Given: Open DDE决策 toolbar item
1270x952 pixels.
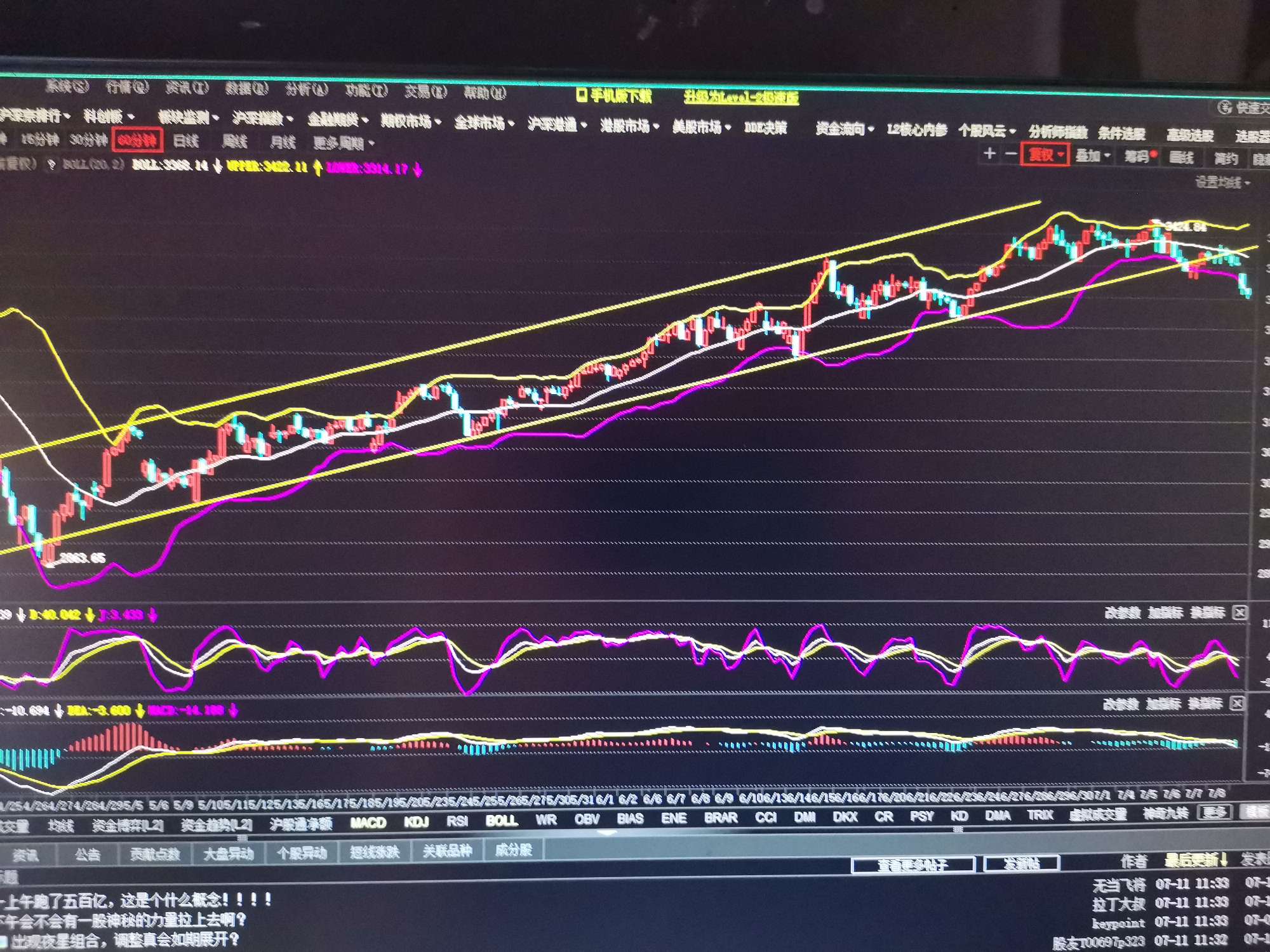Looking at the screenshot, I should [x=765, y=128].
